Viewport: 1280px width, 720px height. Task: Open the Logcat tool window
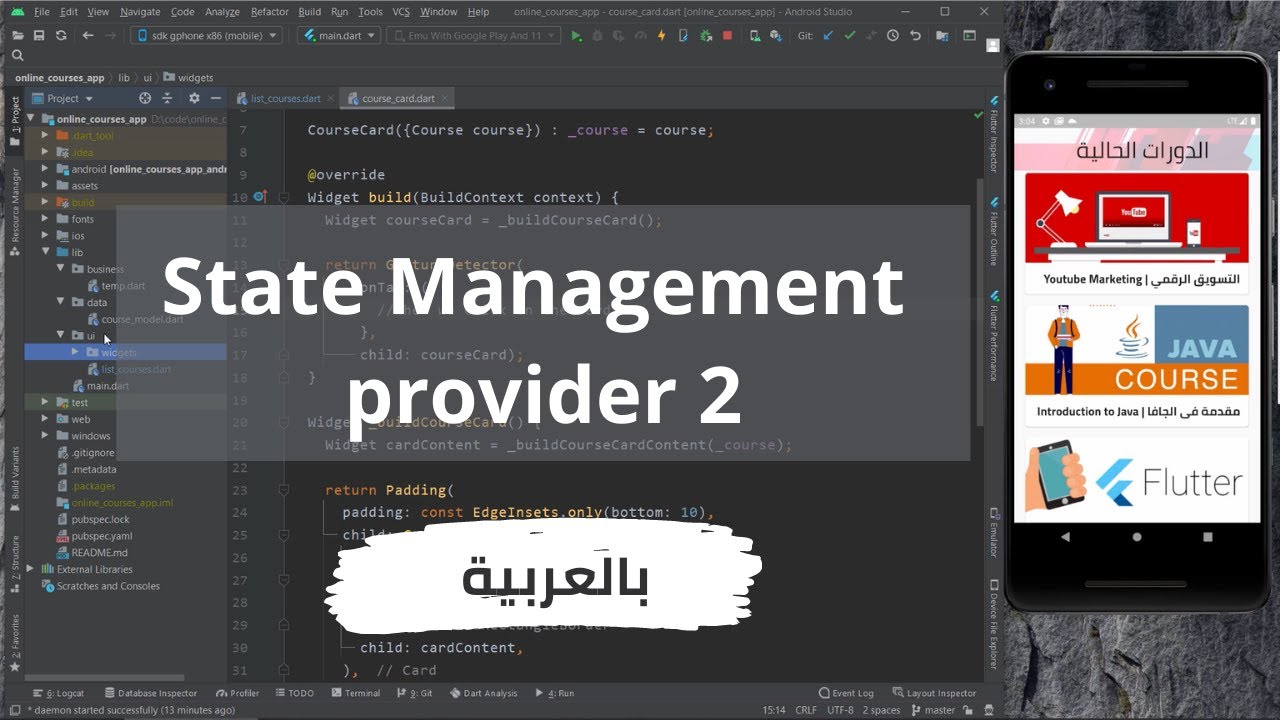[58, 693]
